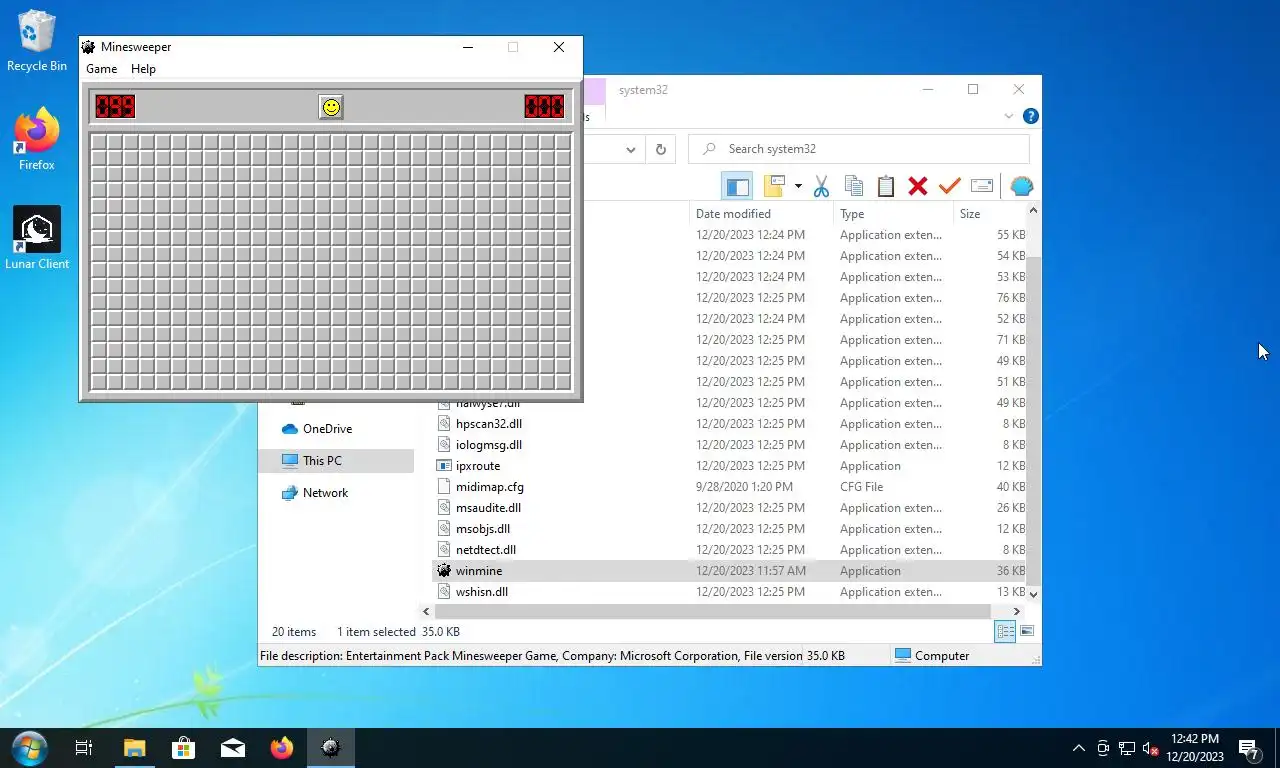1280x768 pixels.
Task: Toggle the navigation pane toolbar button
Action: [x=737, y=186]
